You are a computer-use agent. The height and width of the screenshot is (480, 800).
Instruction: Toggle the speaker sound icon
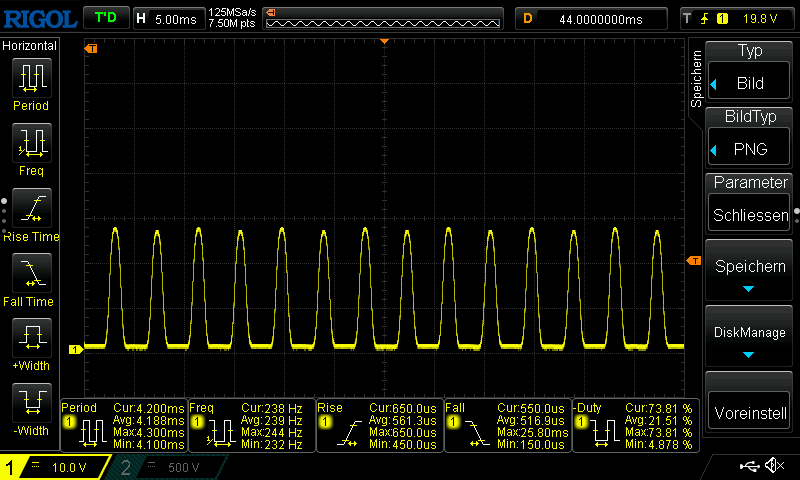[774, 466]
